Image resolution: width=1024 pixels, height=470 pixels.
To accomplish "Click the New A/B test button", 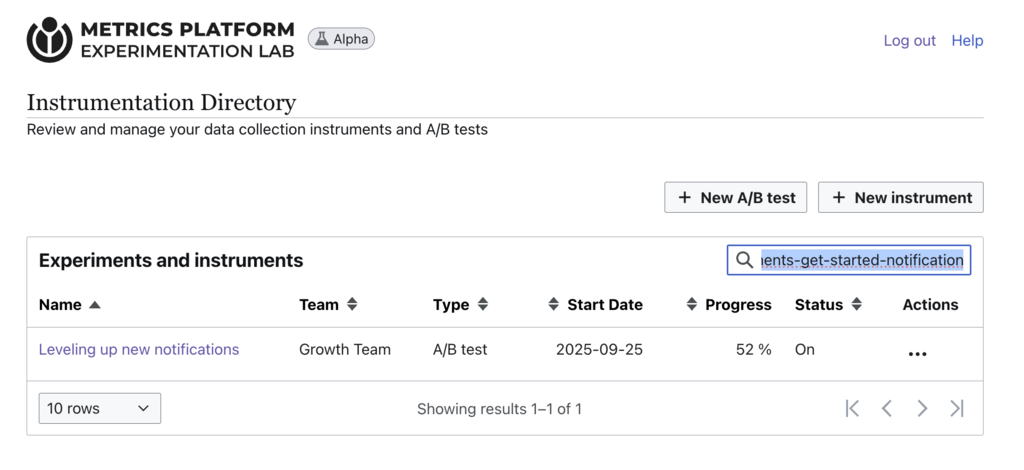I will click(736, 197).
